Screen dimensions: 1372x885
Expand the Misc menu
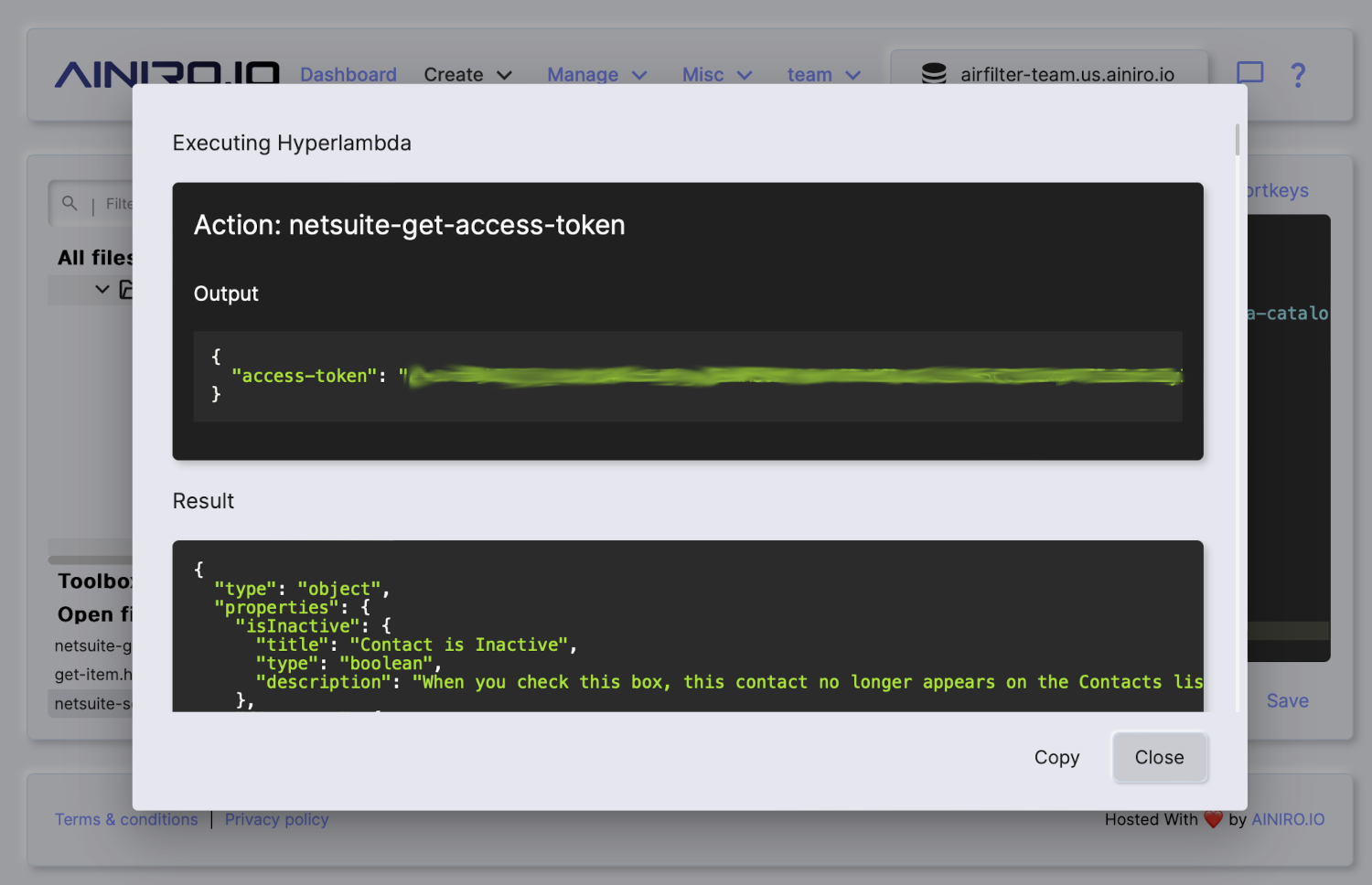click(717, 74)
